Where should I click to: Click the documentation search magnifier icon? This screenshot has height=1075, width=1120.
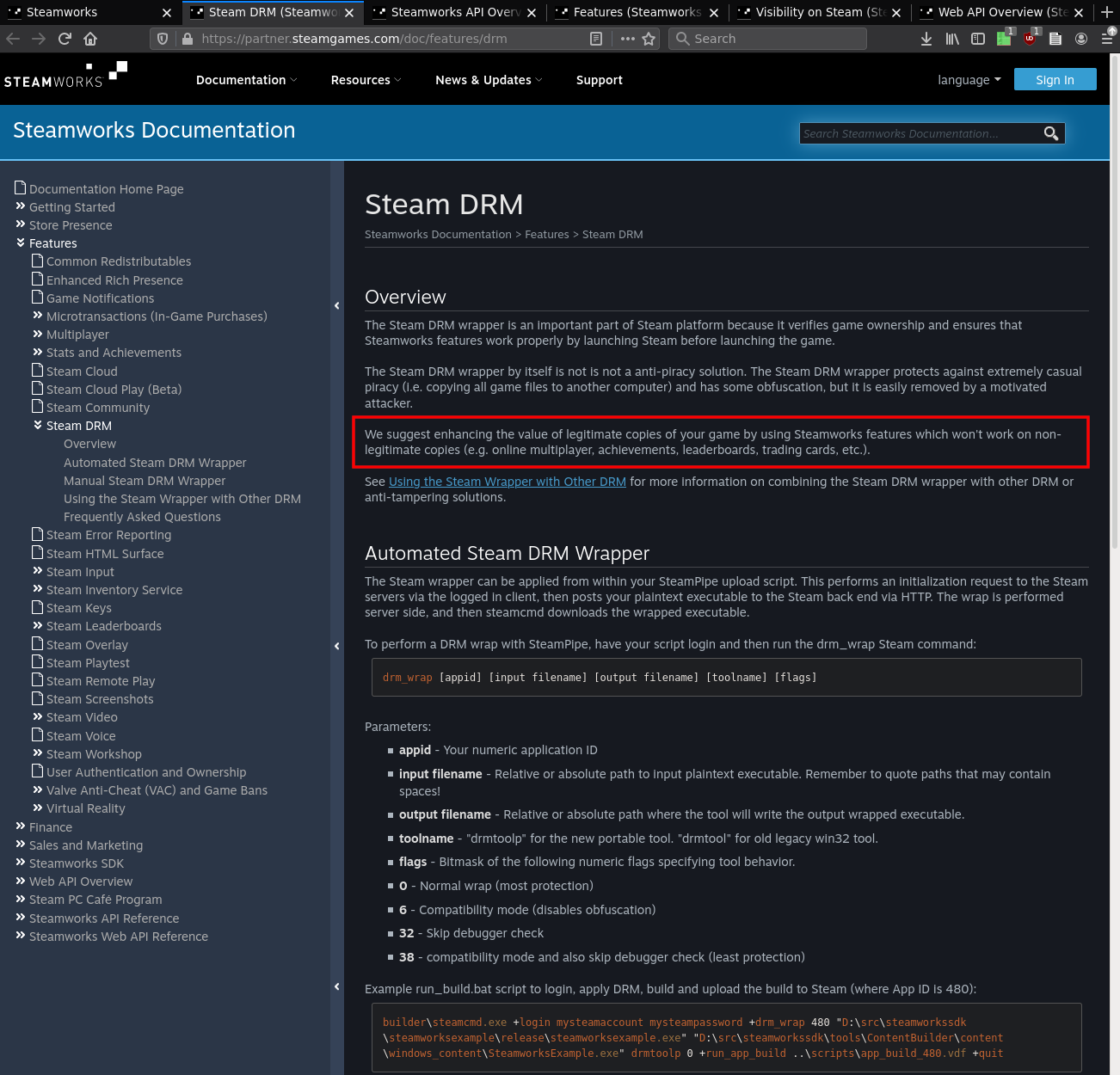(x=1051, y=133)
